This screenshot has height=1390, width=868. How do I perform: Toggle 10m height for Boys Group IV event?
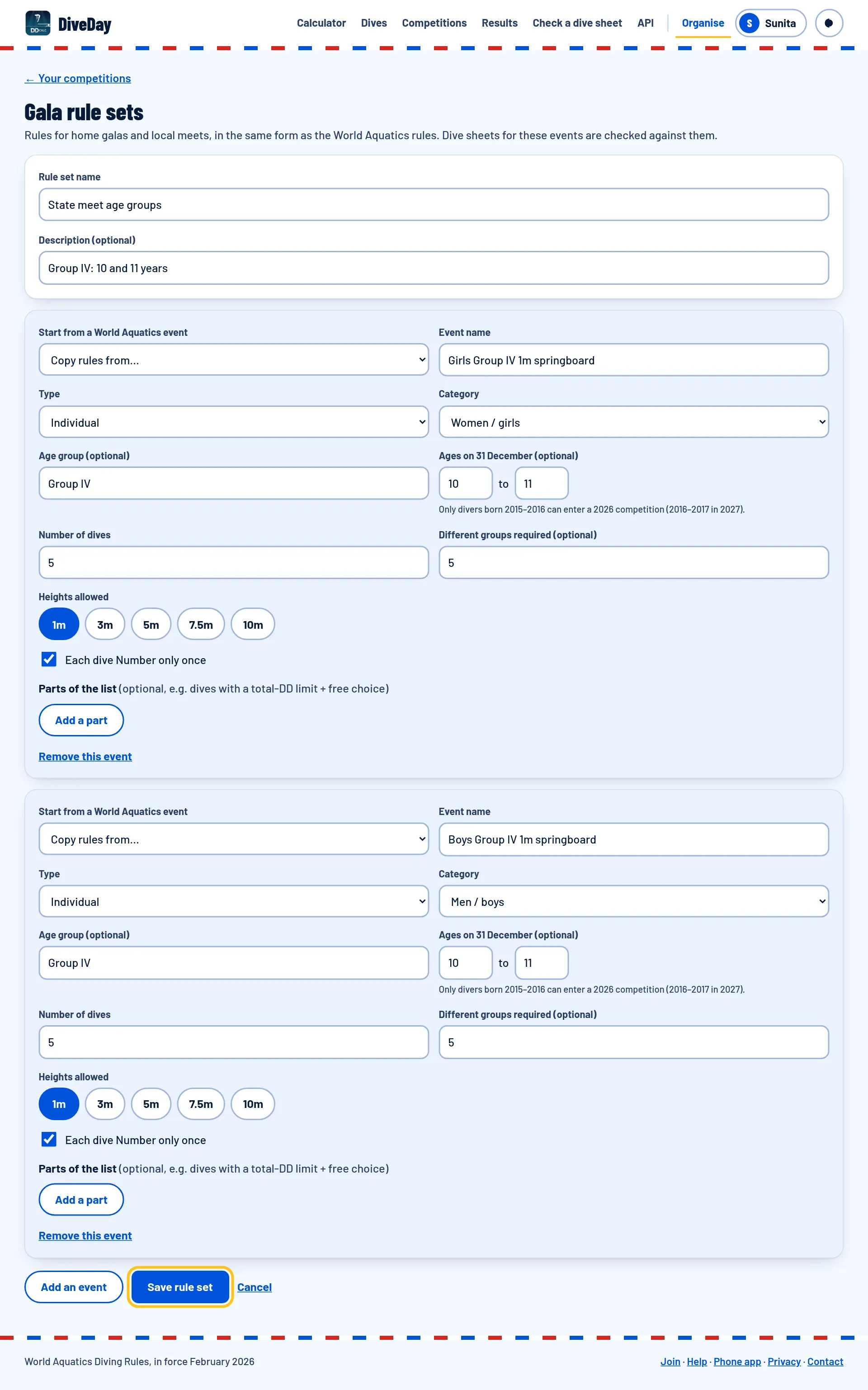click(x=253, y=1103)
